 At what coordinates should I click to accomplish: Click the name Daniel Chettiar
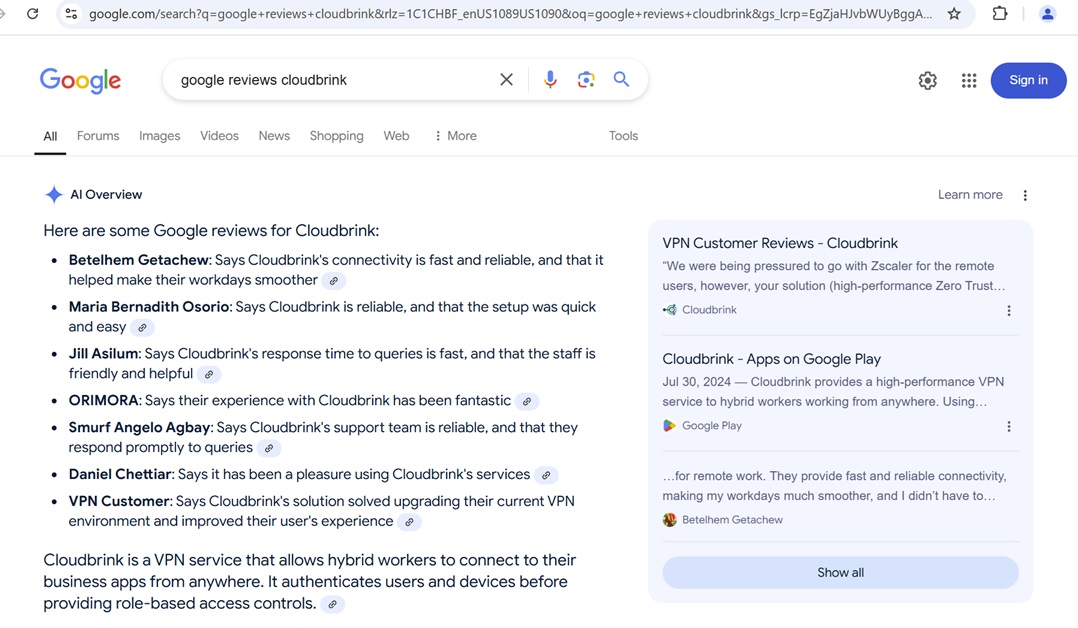[120, 474]
